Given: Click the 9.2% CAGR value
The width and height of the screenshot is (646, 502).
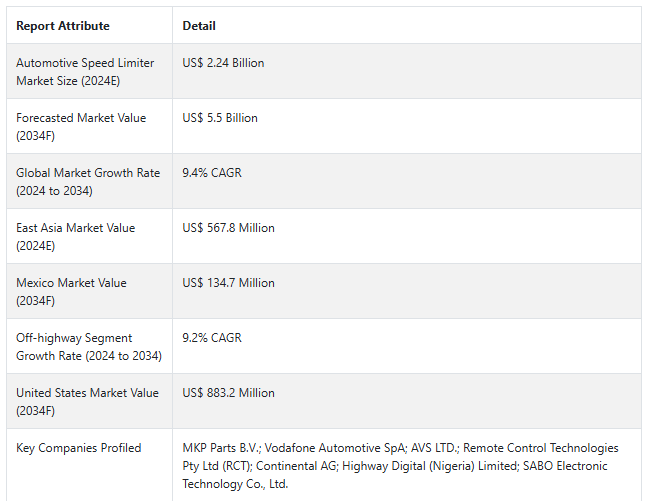Looking at the screenshot, I should point(212,338).
